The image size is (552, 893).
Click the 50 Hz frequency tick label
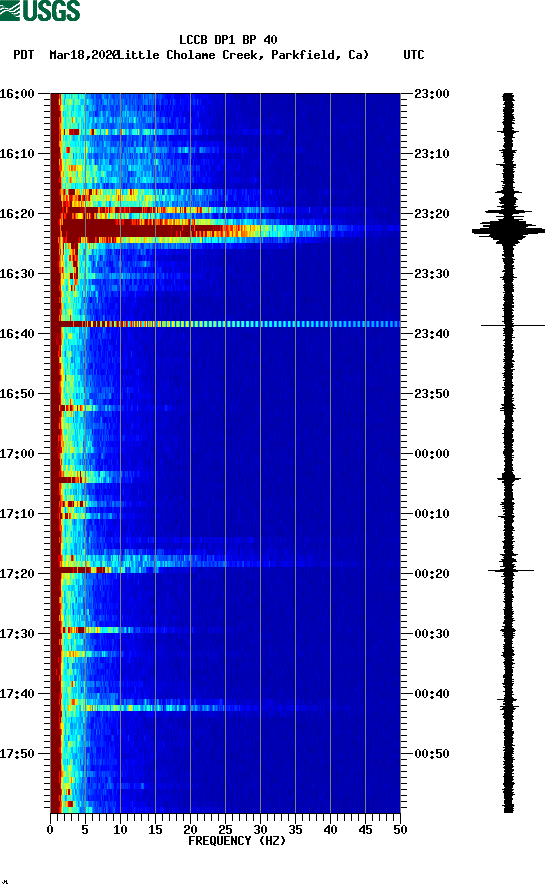pos(400,830)
